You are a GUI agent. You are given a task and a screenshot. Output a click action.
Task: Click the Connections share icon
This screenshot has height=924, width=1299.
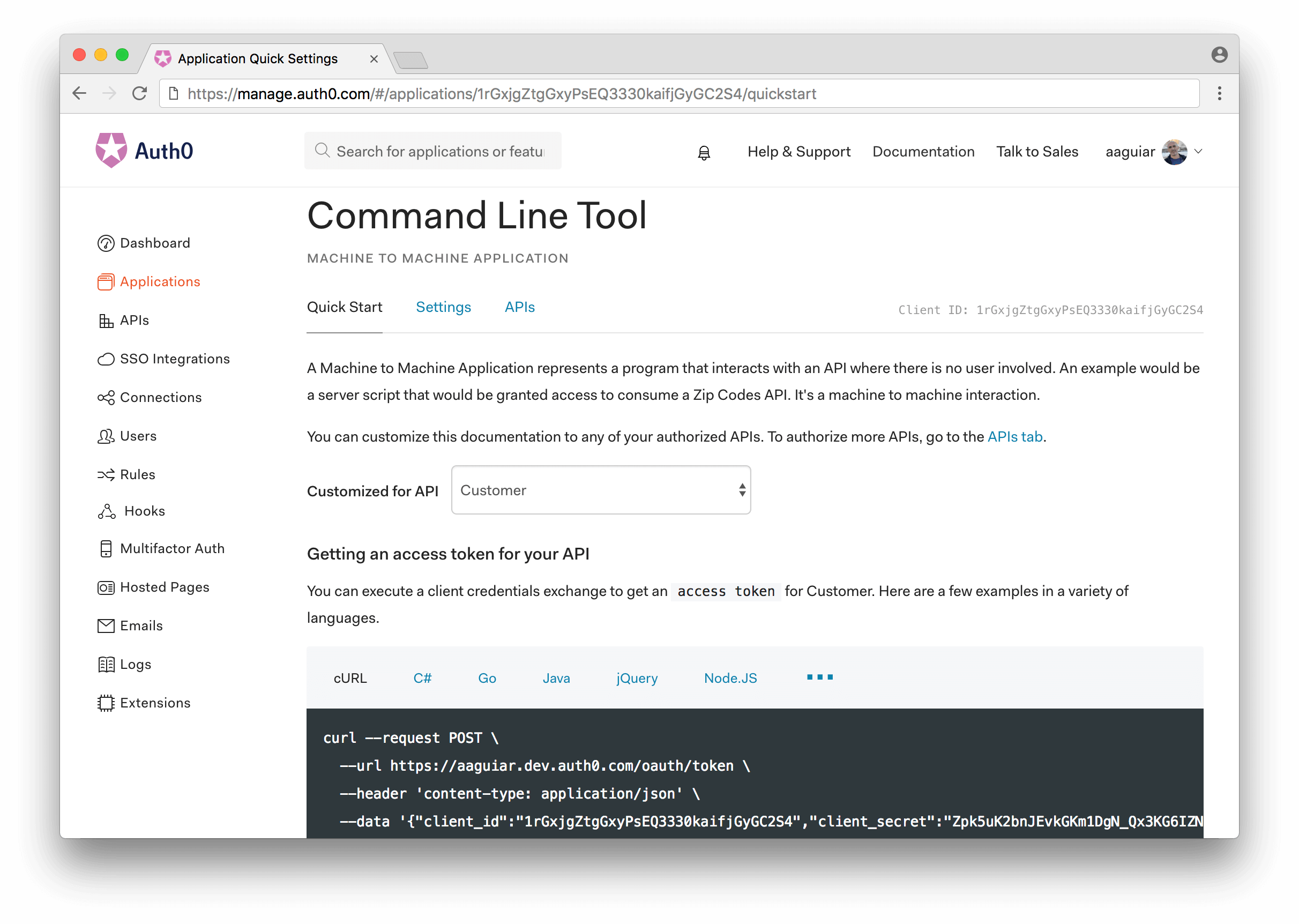106,398
